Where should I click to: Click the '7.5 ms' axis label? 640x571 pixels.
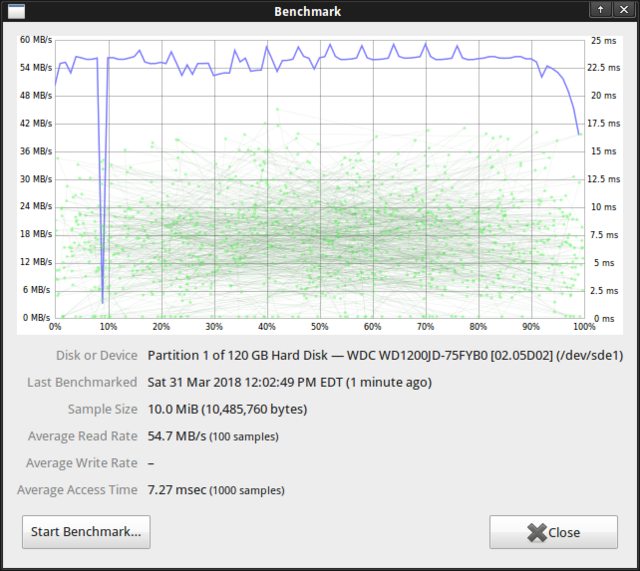coord(604,235)
